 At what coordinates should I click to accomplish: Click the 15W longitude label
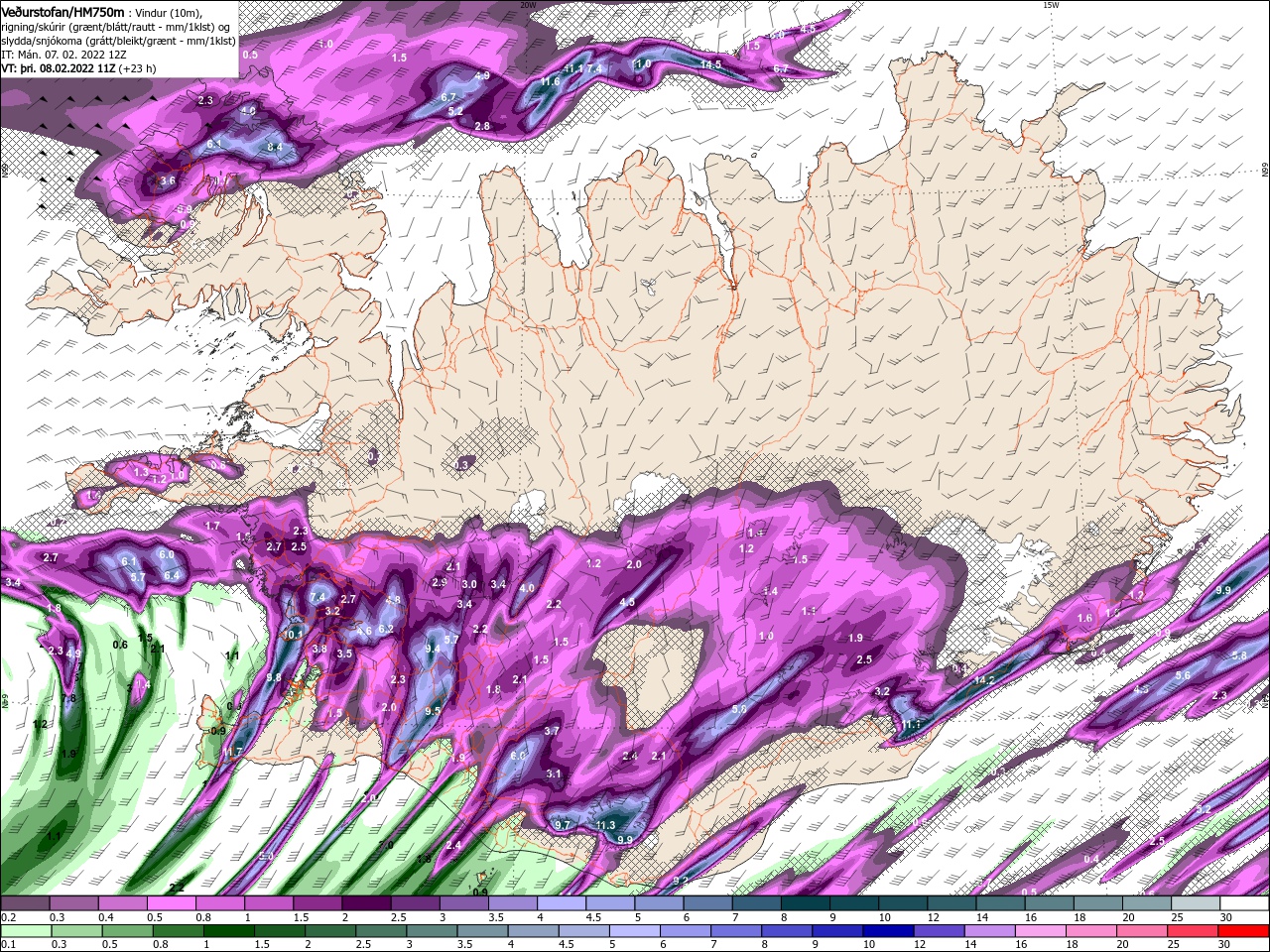pyautogui.click(x=1050, y=5)
